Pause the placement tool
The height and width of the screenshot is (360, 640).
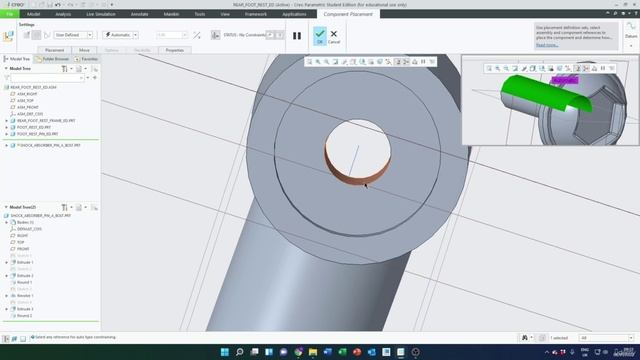pos(297,36)
